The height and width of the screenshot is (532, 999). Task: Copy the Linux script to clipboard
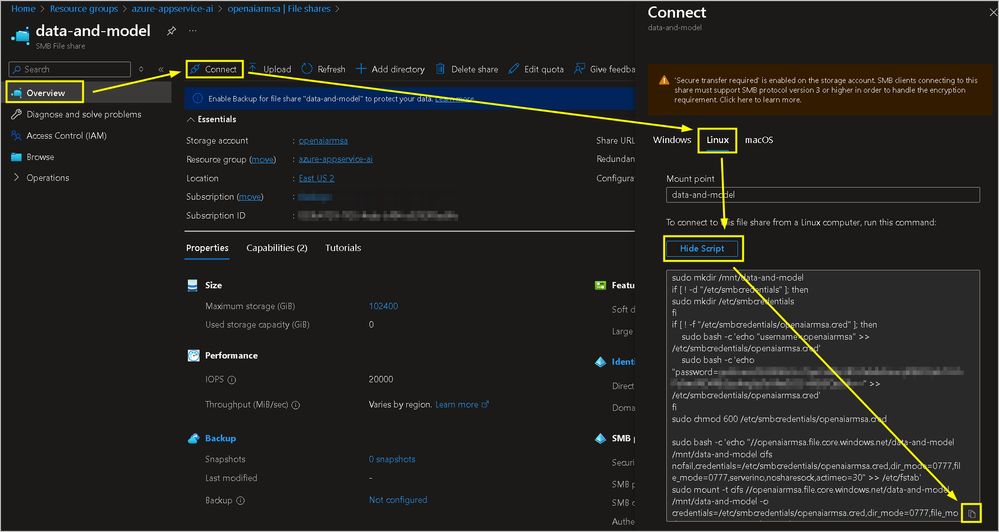971,514
